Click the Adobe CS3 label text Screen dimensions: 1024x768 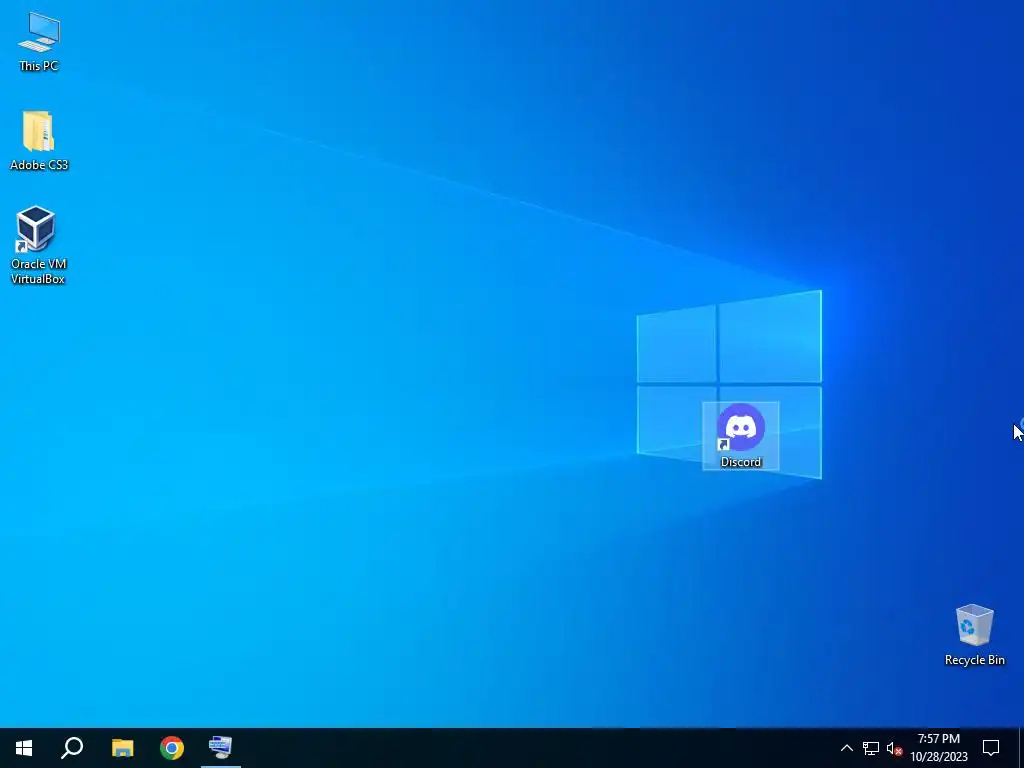click(39, 165)
